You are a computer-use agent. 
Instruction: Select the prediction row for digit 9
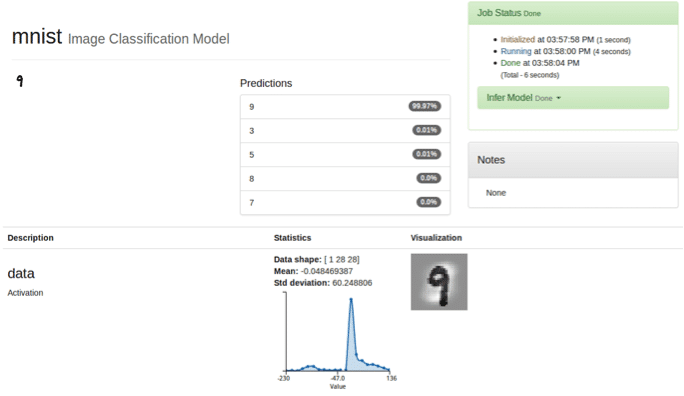345,107
